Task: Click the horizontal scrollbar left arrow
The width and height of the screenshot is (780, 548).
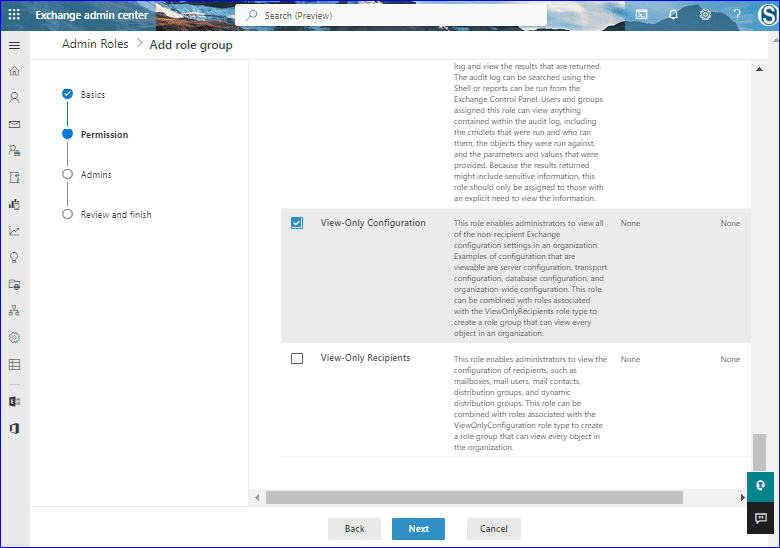Action: (257, 497)
